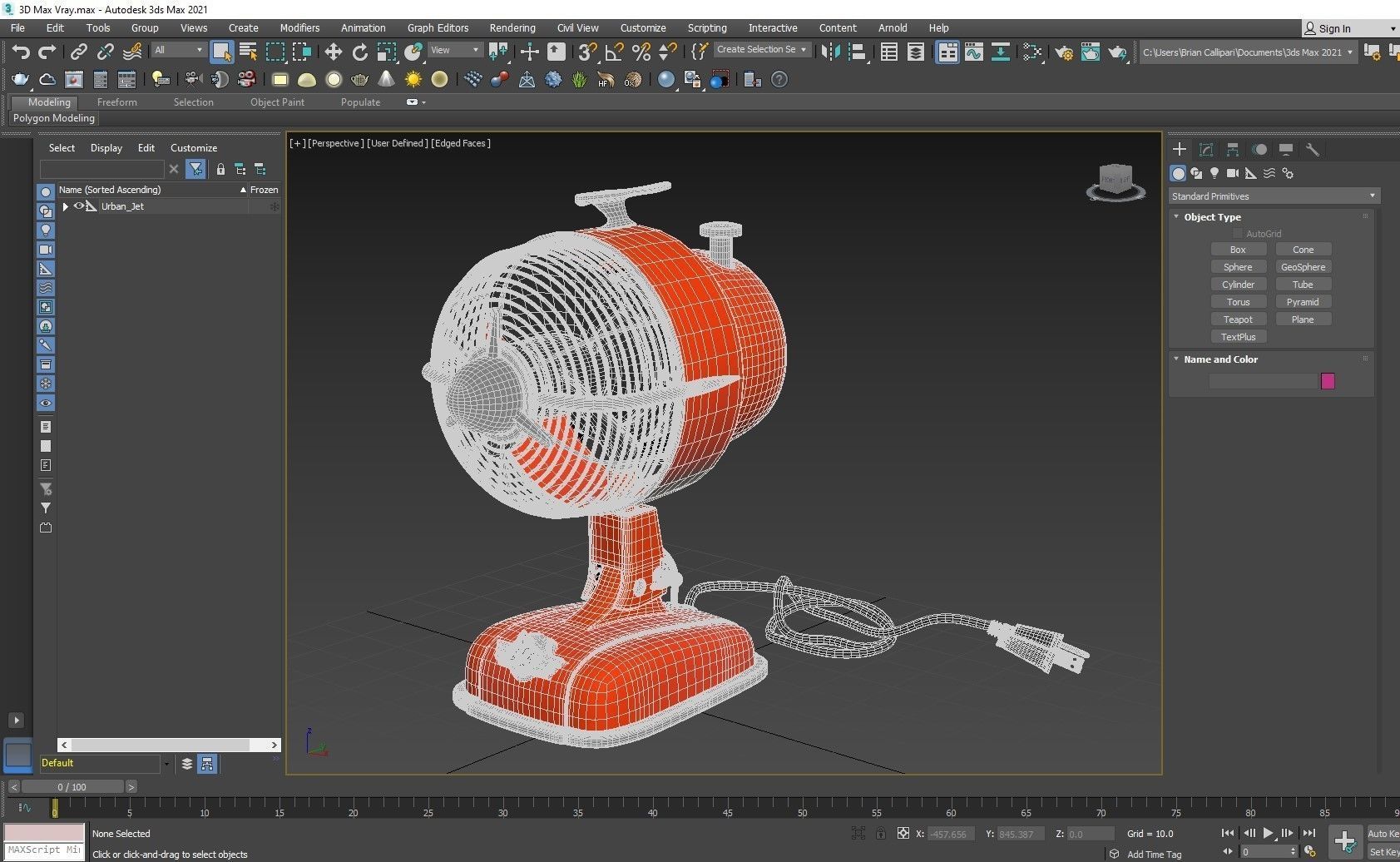Click the Torus primitive button
This screenshot has width=1400, height=862.
point(1238,302)
